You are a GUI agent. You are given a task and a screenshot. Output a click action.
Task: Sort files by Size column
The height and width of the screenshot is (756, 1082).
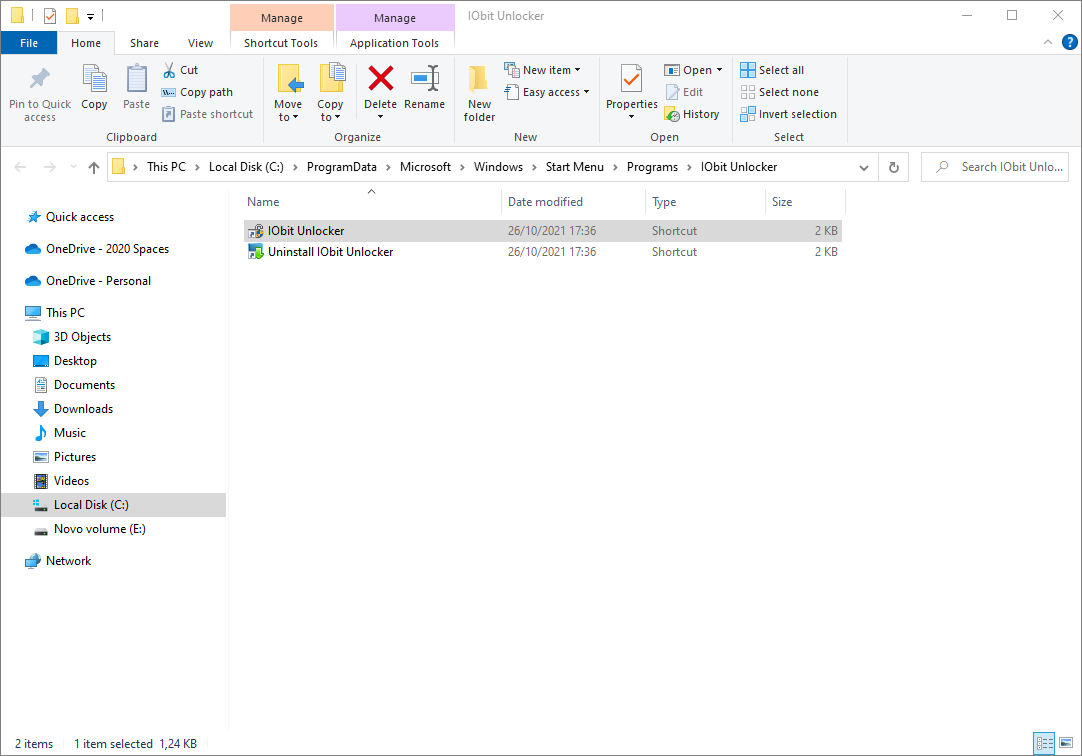pyautogui.click(x=805, y=201)
